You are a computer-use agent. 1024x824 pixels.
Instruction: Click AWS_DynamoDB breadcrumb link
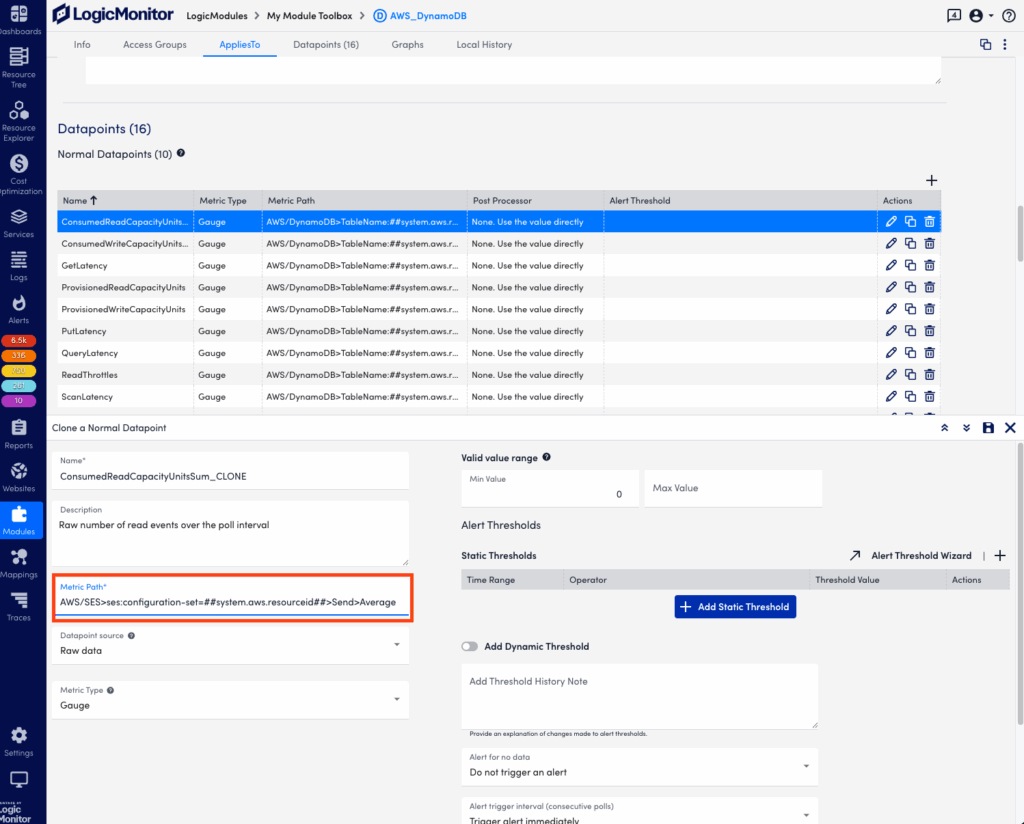coord(420,16)
